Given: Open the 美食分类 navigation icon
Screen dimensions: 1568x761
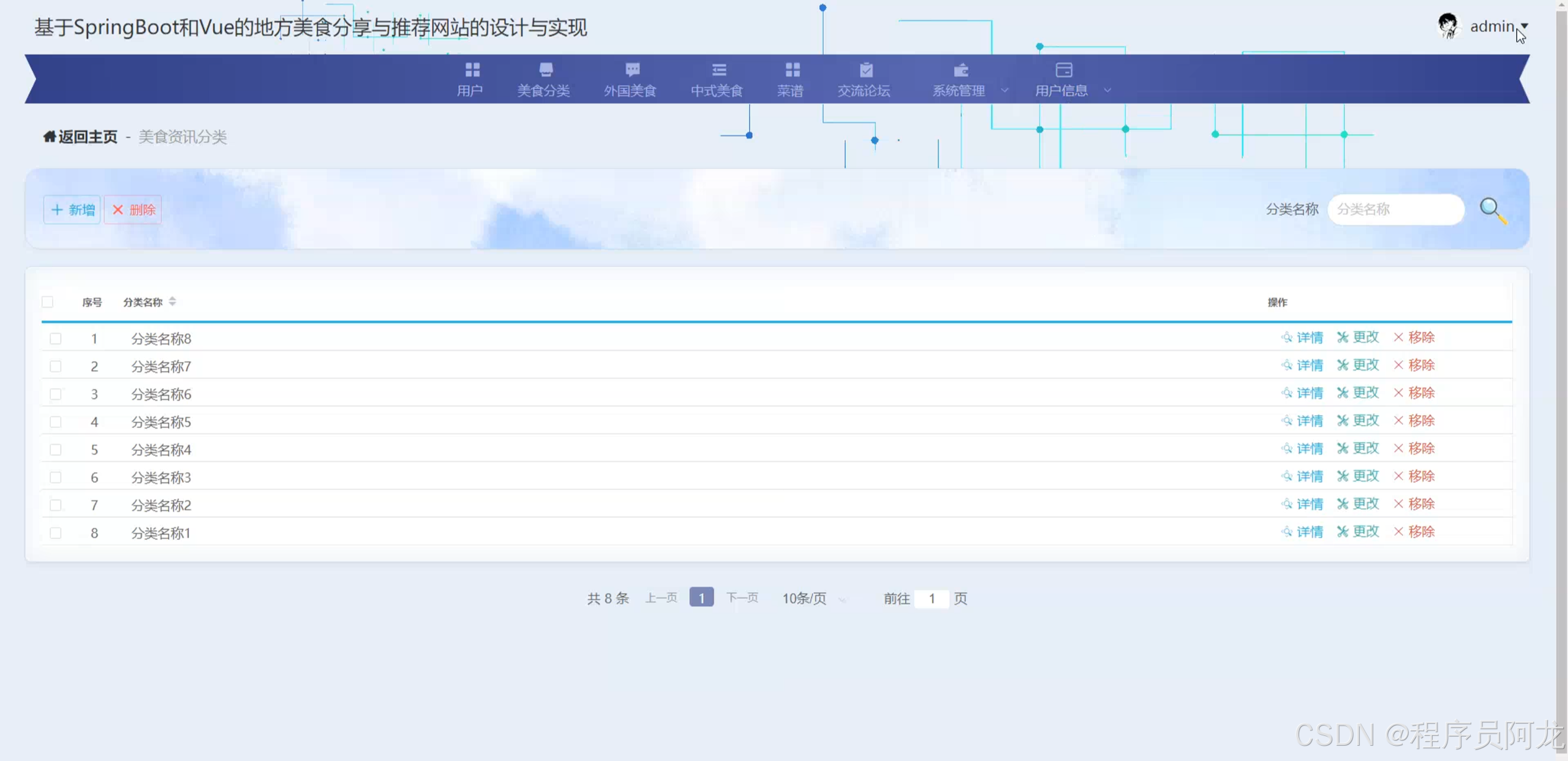Looking at the screenshot, I should [x=545, y=70].
